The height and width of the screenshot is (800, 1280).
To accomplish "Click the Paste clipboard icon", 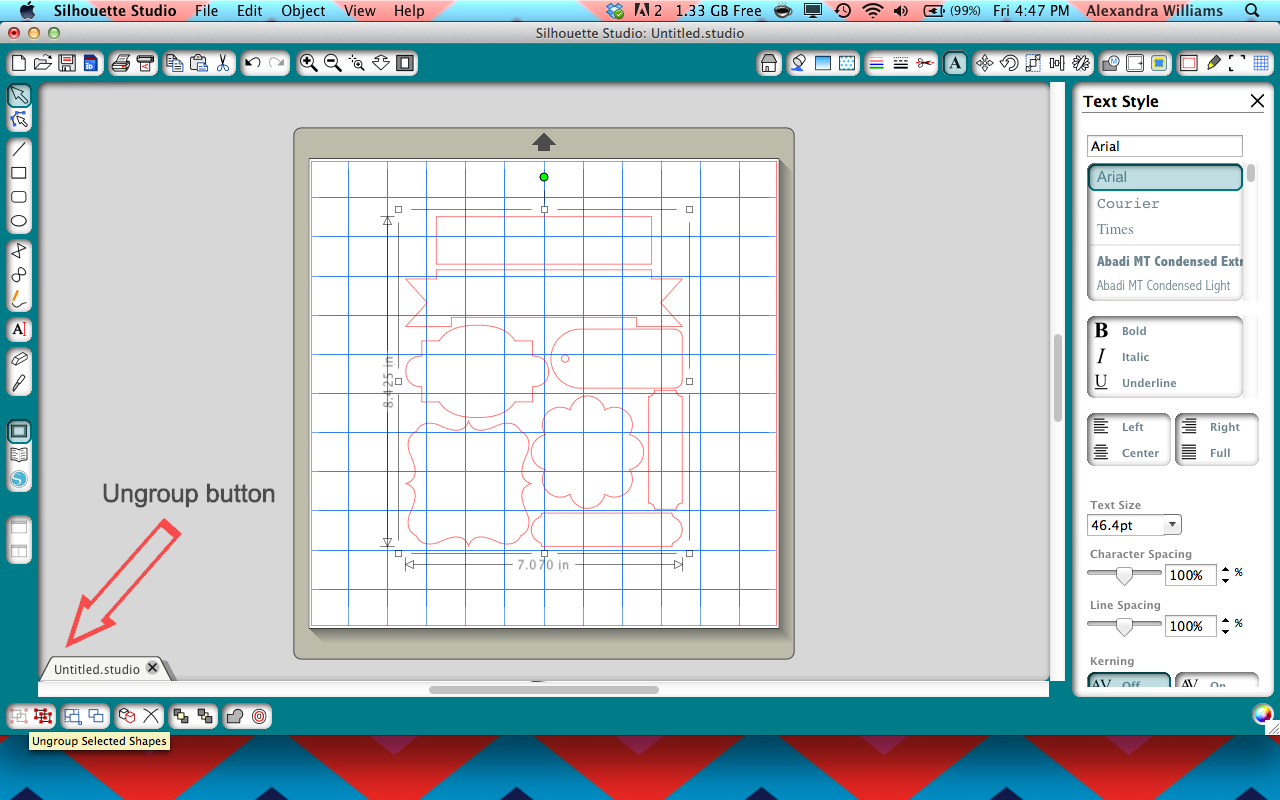I will [x=199, y=63].
